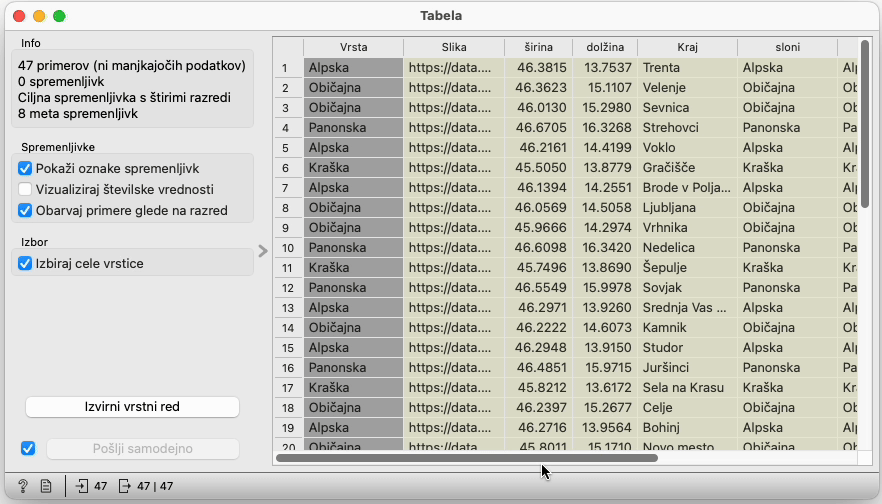Toggle 'Obarvaj primere glede na razred' checkbox
Screen dimensions: 882x504
point(26,210)
